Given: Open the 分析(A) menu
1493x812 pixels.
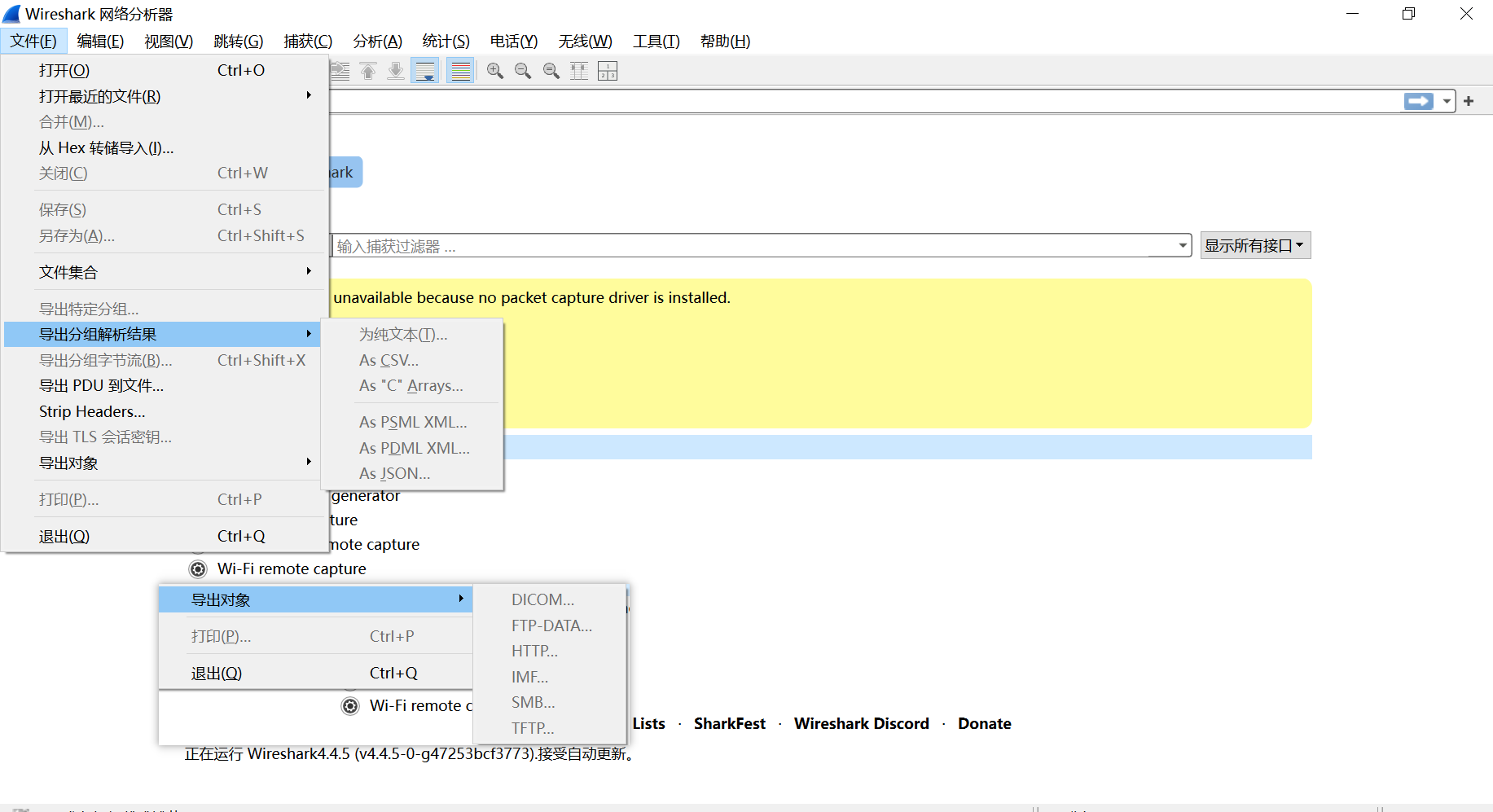Looking at the screenshot, I should 378,41.
